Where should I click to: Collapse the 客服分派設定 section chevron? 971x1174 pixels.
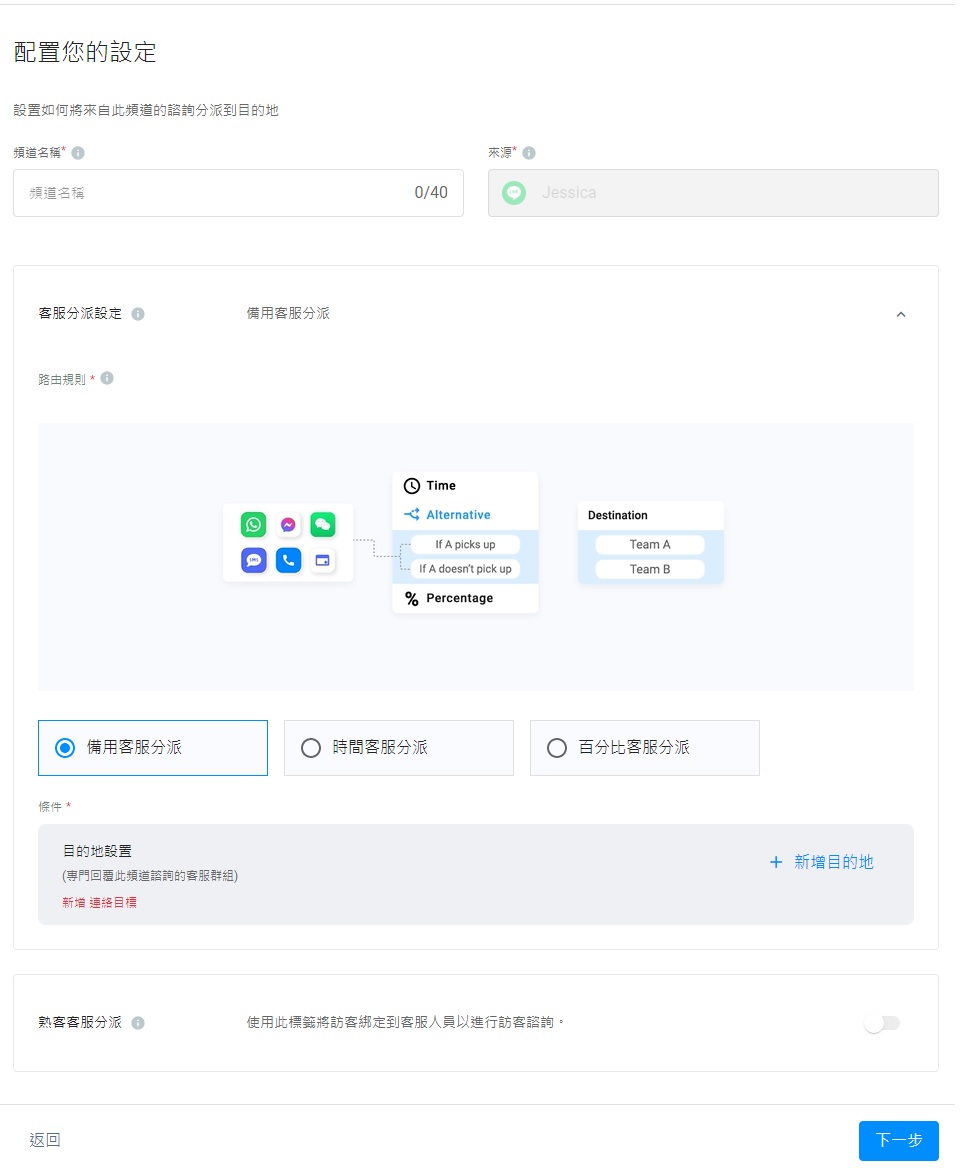click(x=901, y=314)
